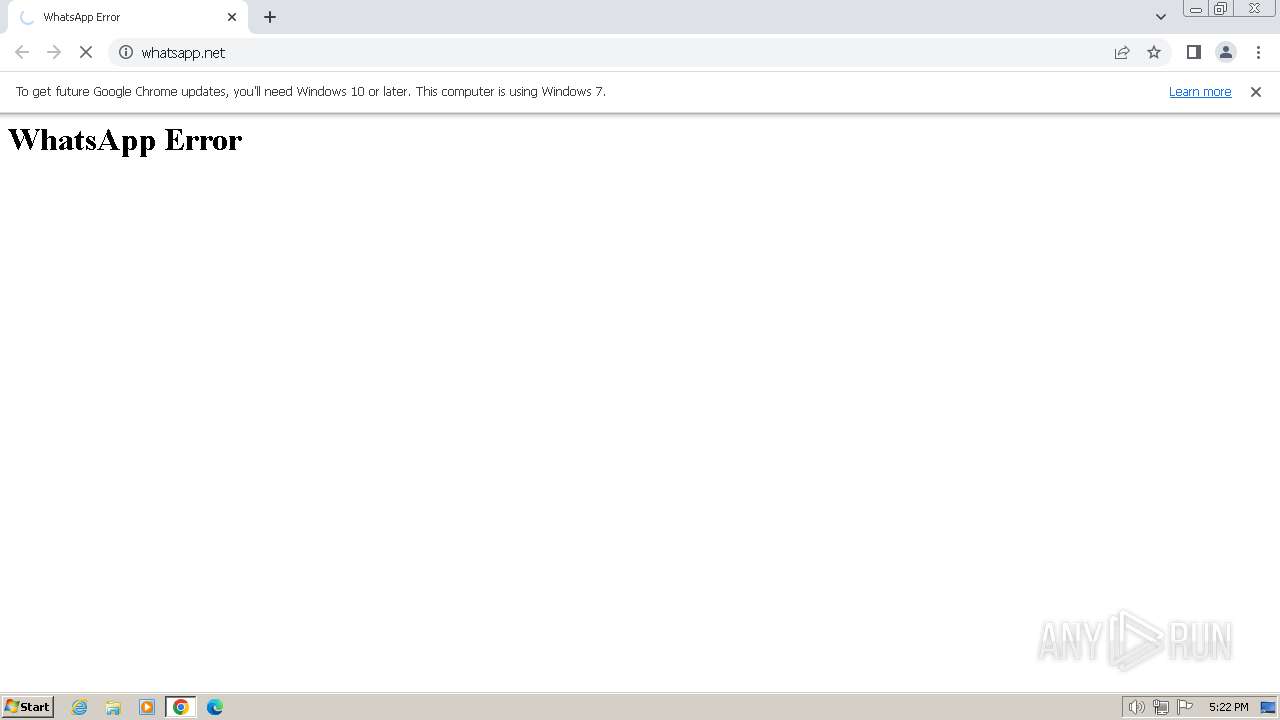Launch Microsoft Edge from taskbar
1280x720 pixels.
215,707
